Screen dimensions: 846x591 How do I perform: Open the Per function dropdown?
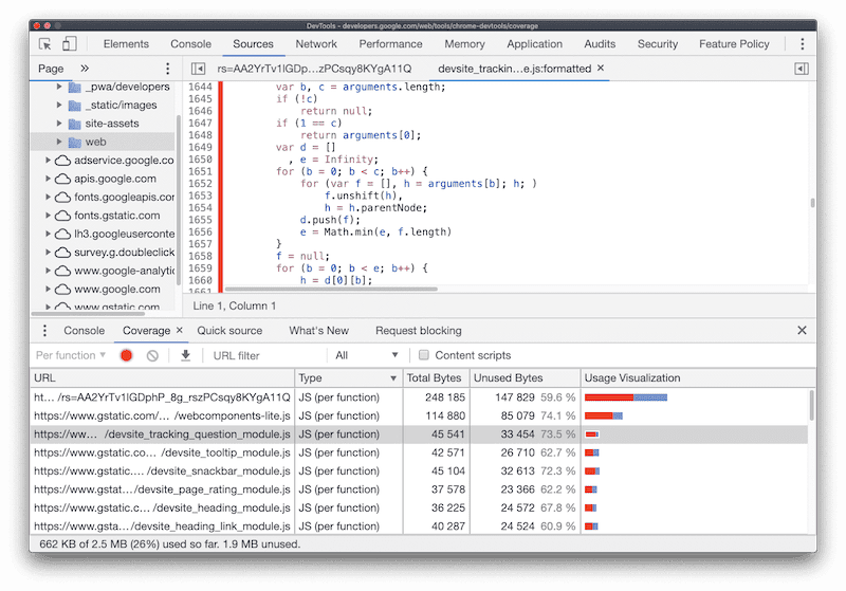(x=71, y=355)
